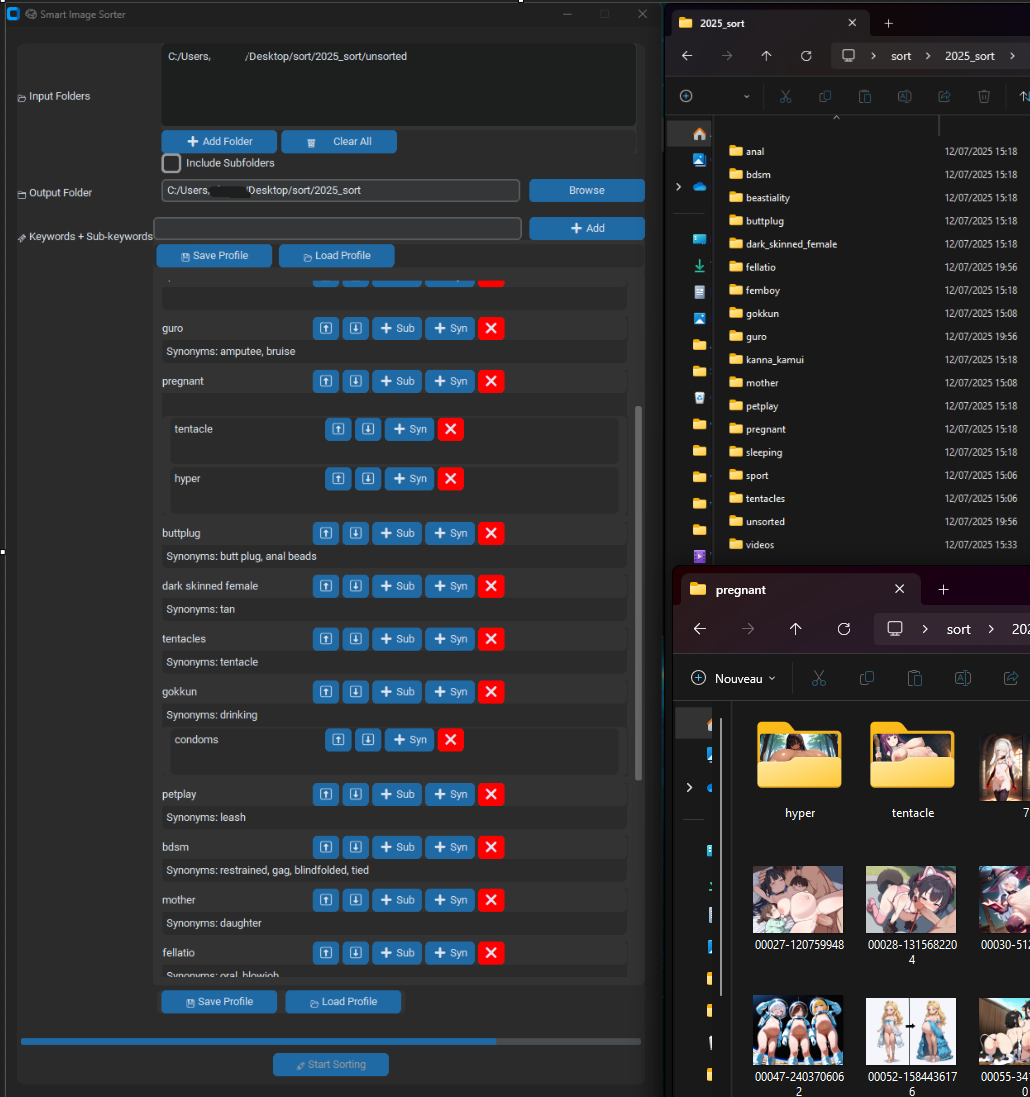Click the upper Save Profile button
The image size is (1030, 1097).
[x=214, y=255]
